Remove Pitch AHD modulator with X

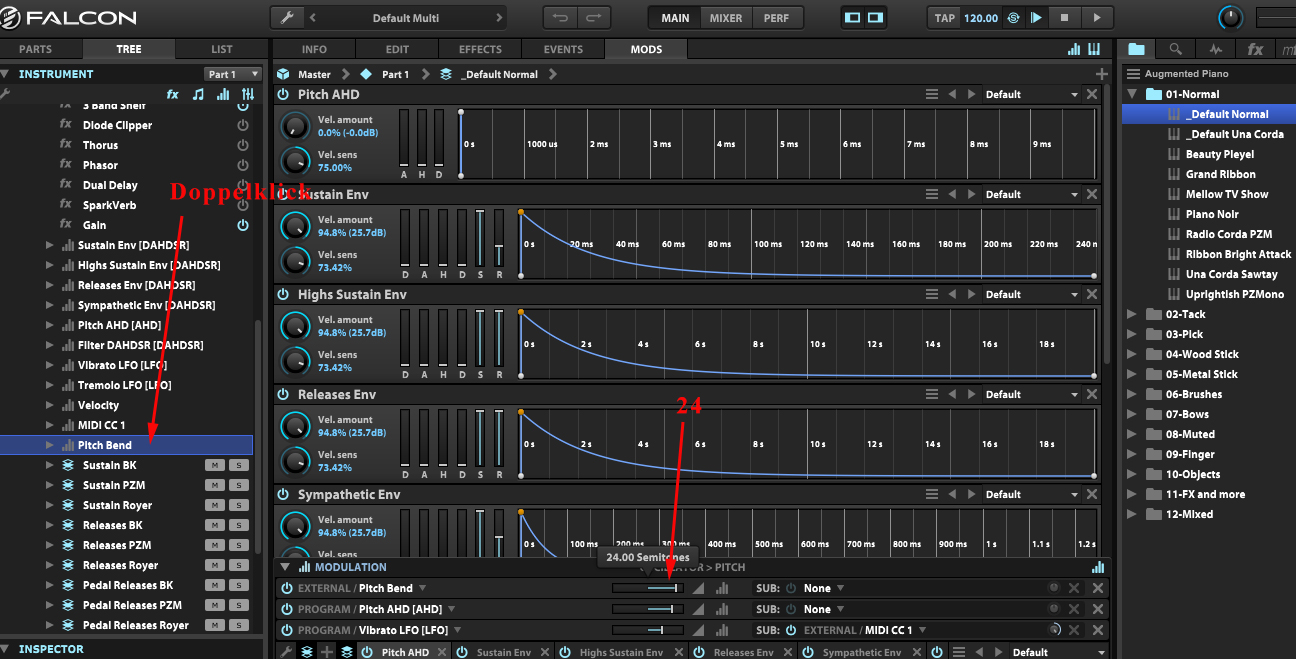coord(1092,94)
